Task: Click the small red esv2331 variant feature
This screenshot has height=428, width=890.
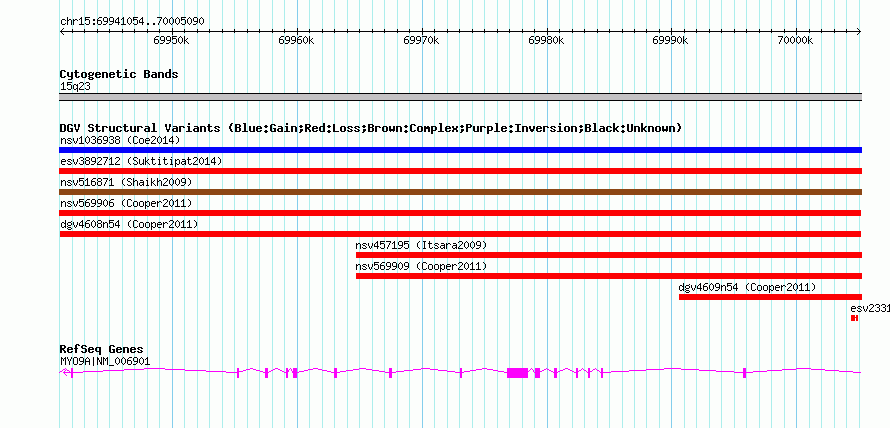Action: pos(854,318)
